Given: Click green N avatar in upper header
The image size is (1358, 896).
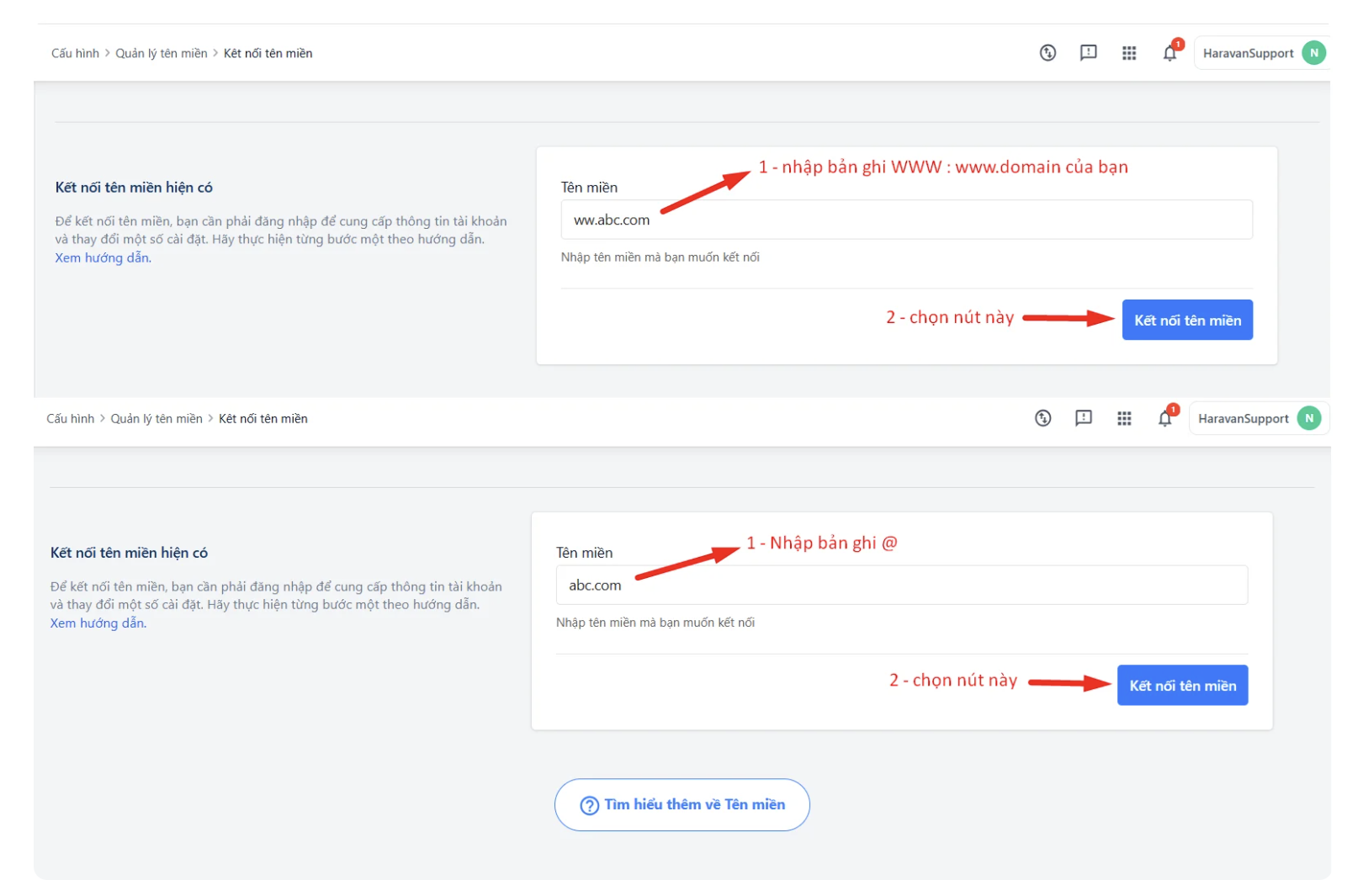Looking at the screenshot, I should [x=1313, y=53].
